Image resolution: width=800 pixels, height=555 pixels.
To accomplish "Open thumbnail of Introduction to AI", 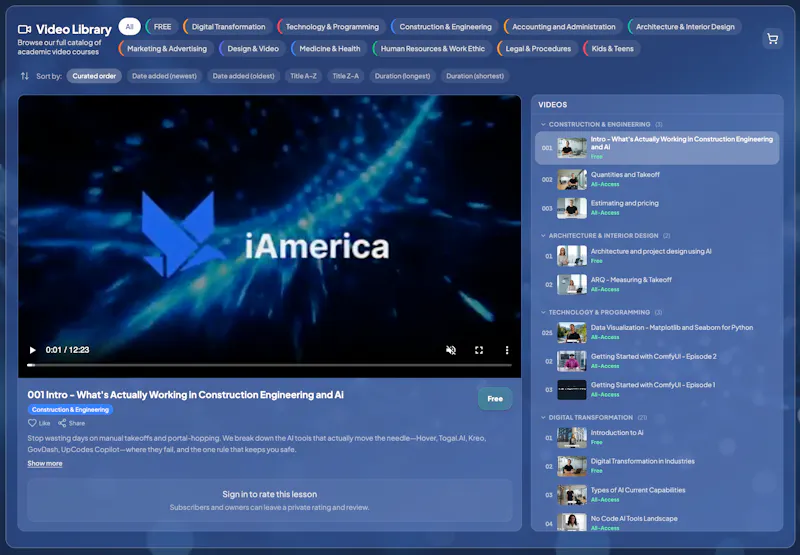I will [x=572, y=438].
